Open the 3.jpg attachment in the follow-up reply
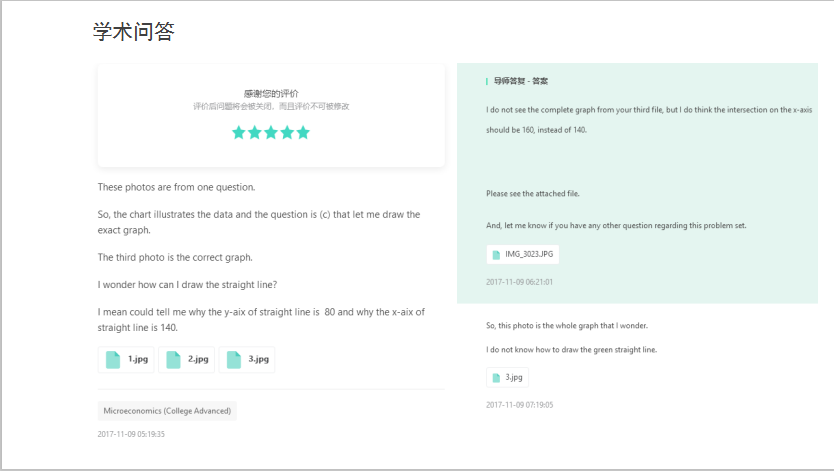 [513, 377]
